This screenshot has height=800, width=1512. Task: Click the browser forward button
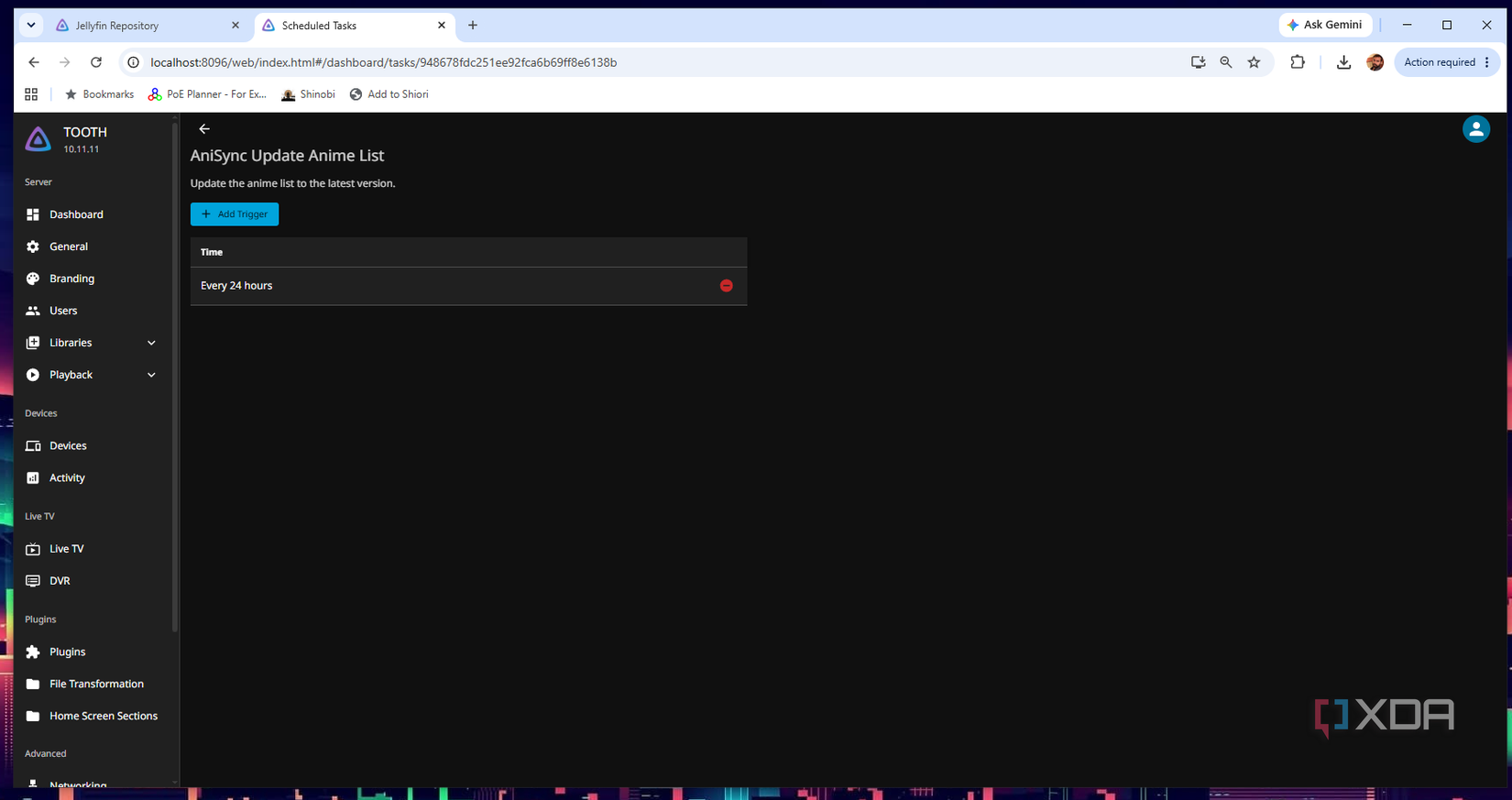click(65, 62)
